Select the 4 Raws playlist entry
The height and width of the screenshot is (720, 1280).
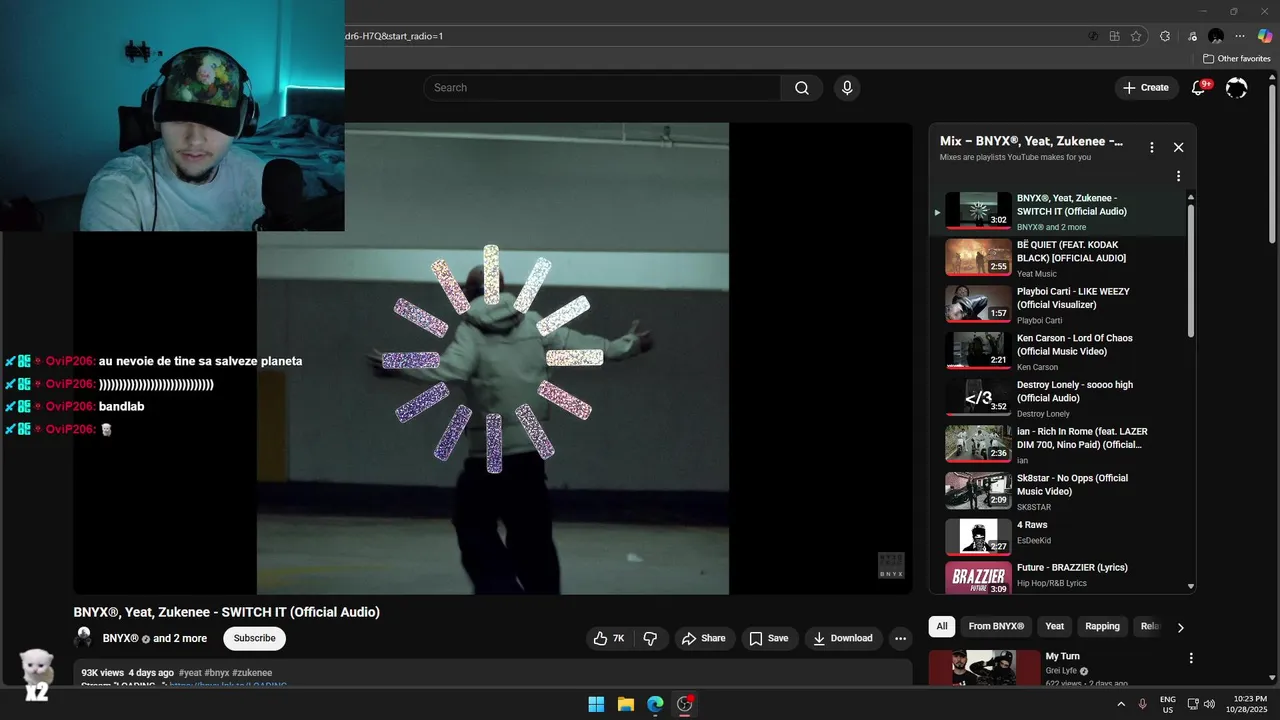pyautogui.click(x=1060, y=537)
